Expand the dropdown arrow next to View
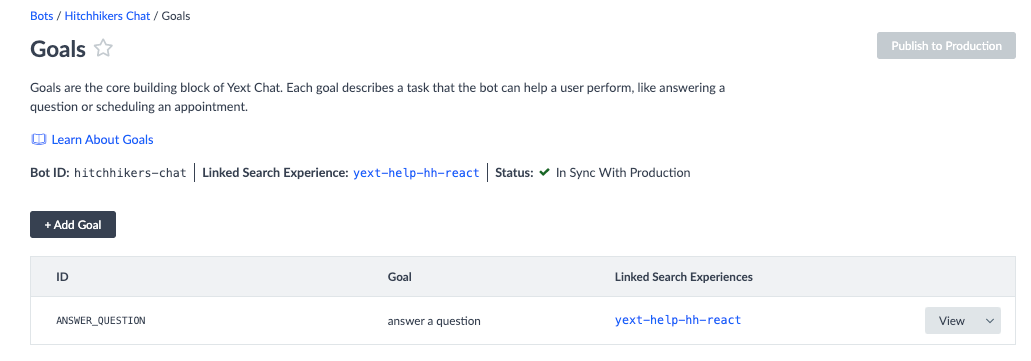The image size is (1031, 361). coord(990,321)
